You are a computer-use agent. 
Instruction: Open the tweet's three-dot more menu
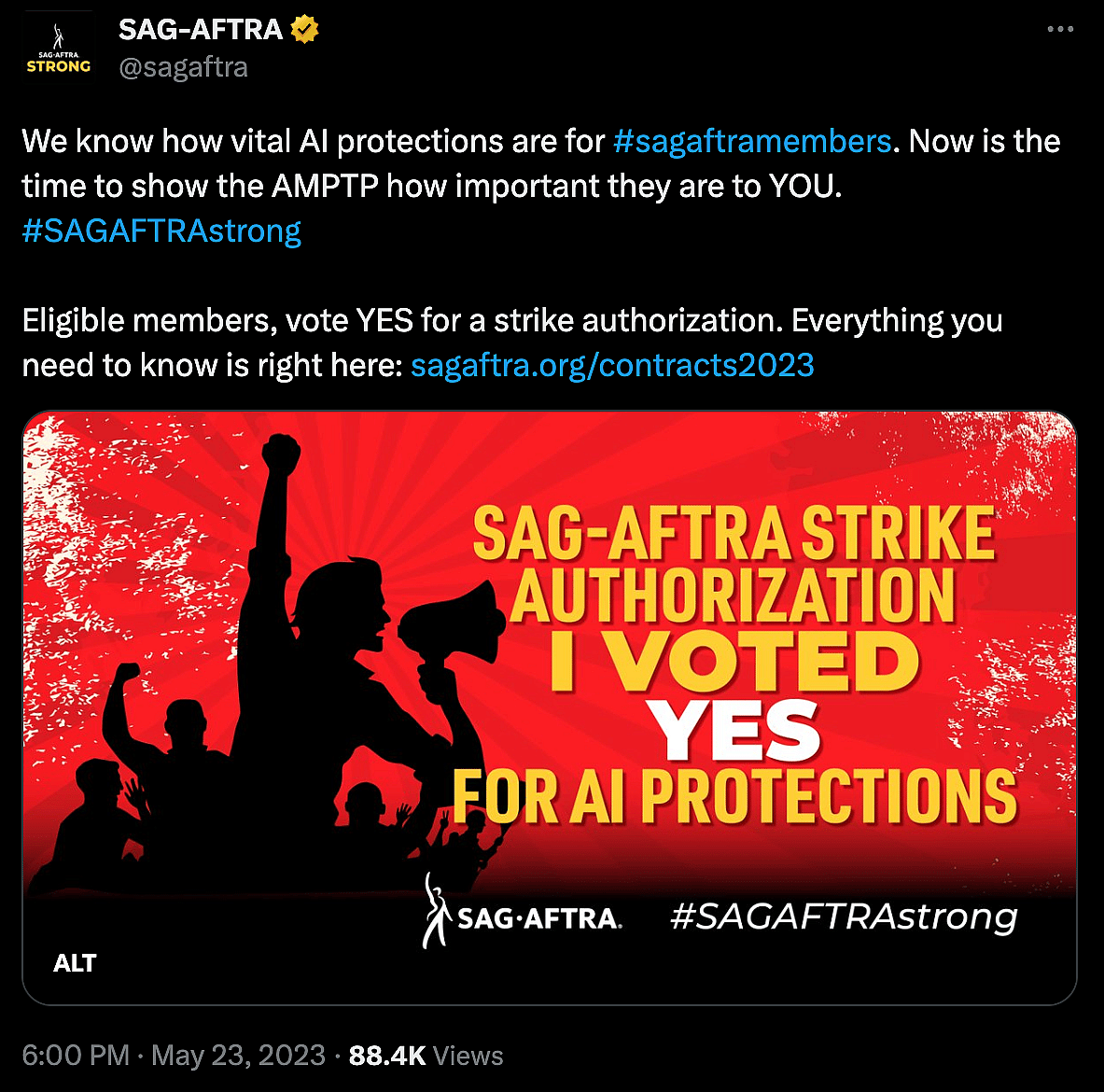click(x=1060, y=30)
